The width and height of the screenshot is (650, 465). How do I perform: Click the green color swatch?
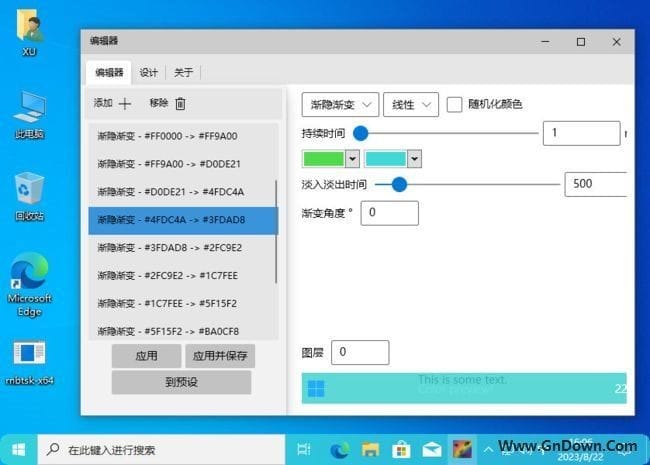[x=324, y=159]
